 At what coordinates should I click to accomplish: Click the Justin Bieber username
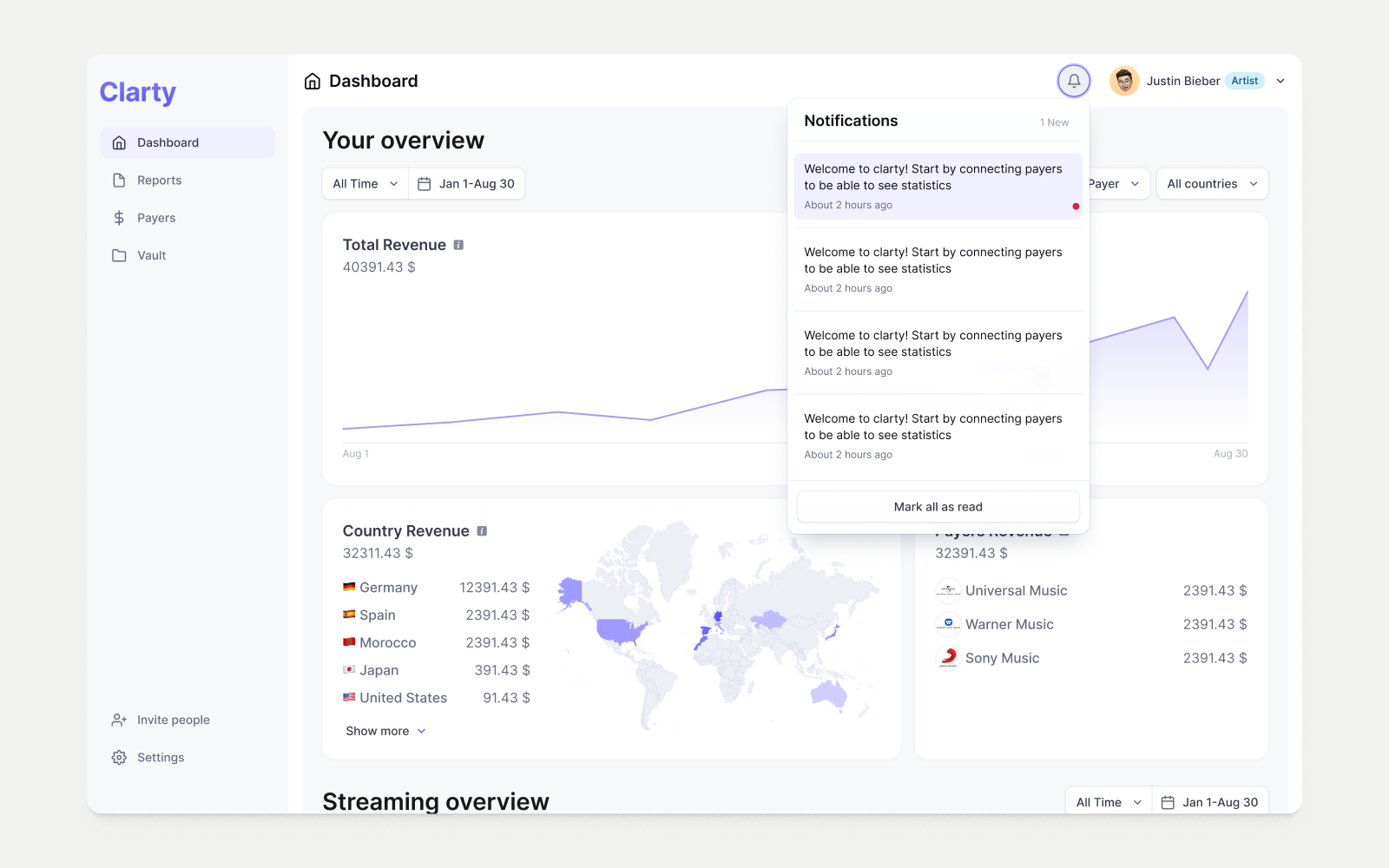point(1183,81)
